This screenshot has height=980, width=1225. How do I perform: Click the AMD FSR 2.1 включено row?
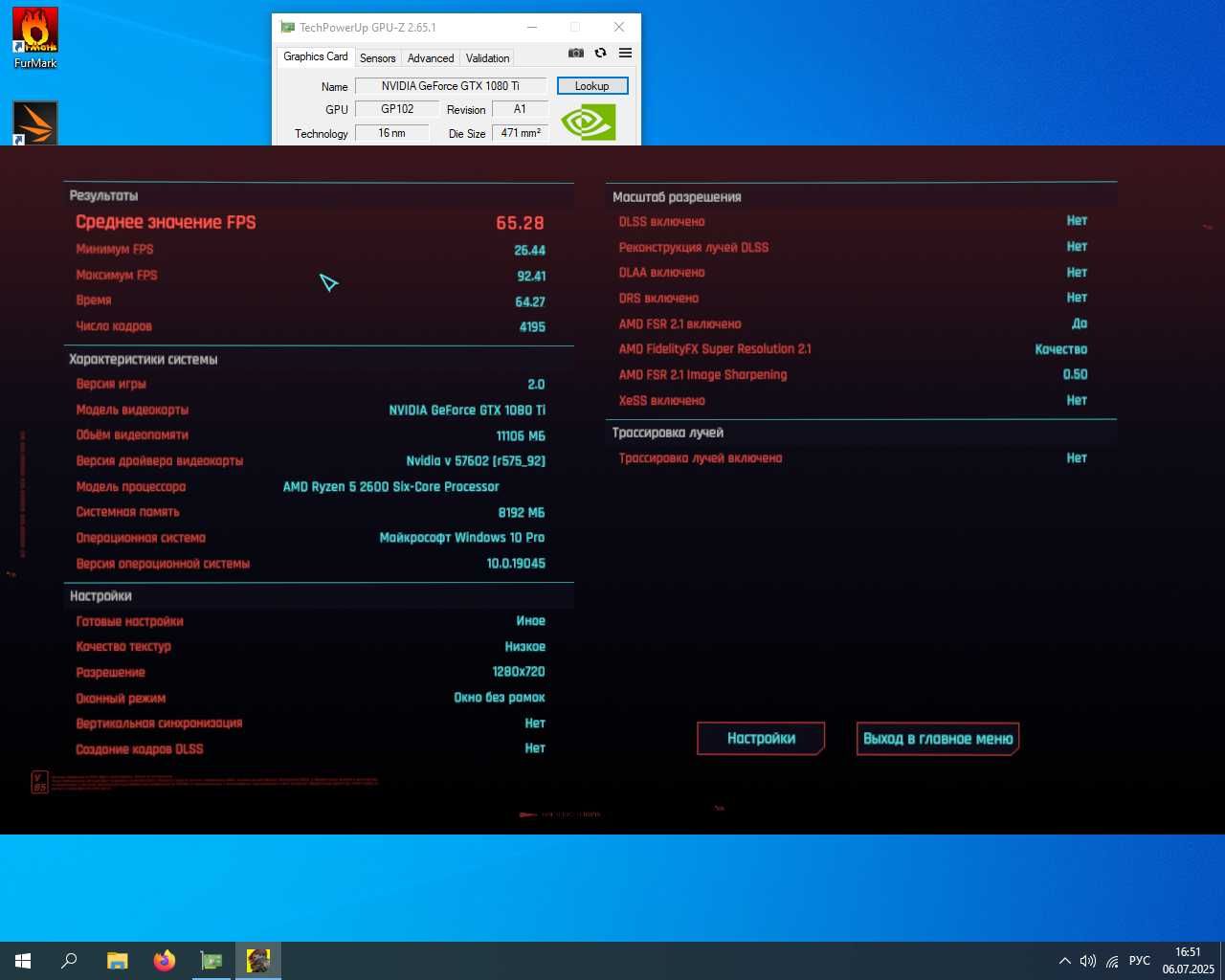(x=853, y=323)
